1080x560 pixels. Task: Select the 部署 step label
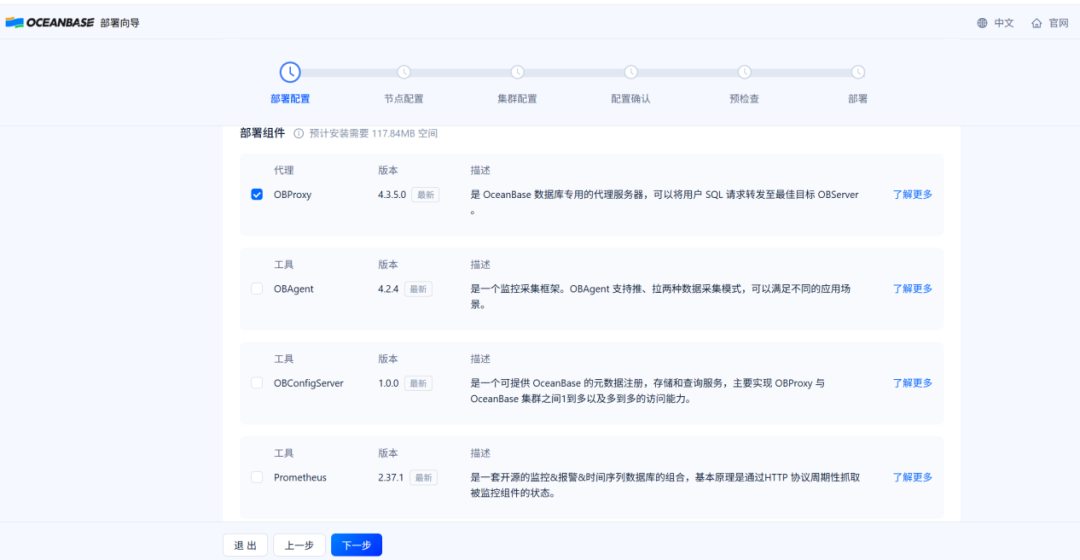(x=858, y=98)
